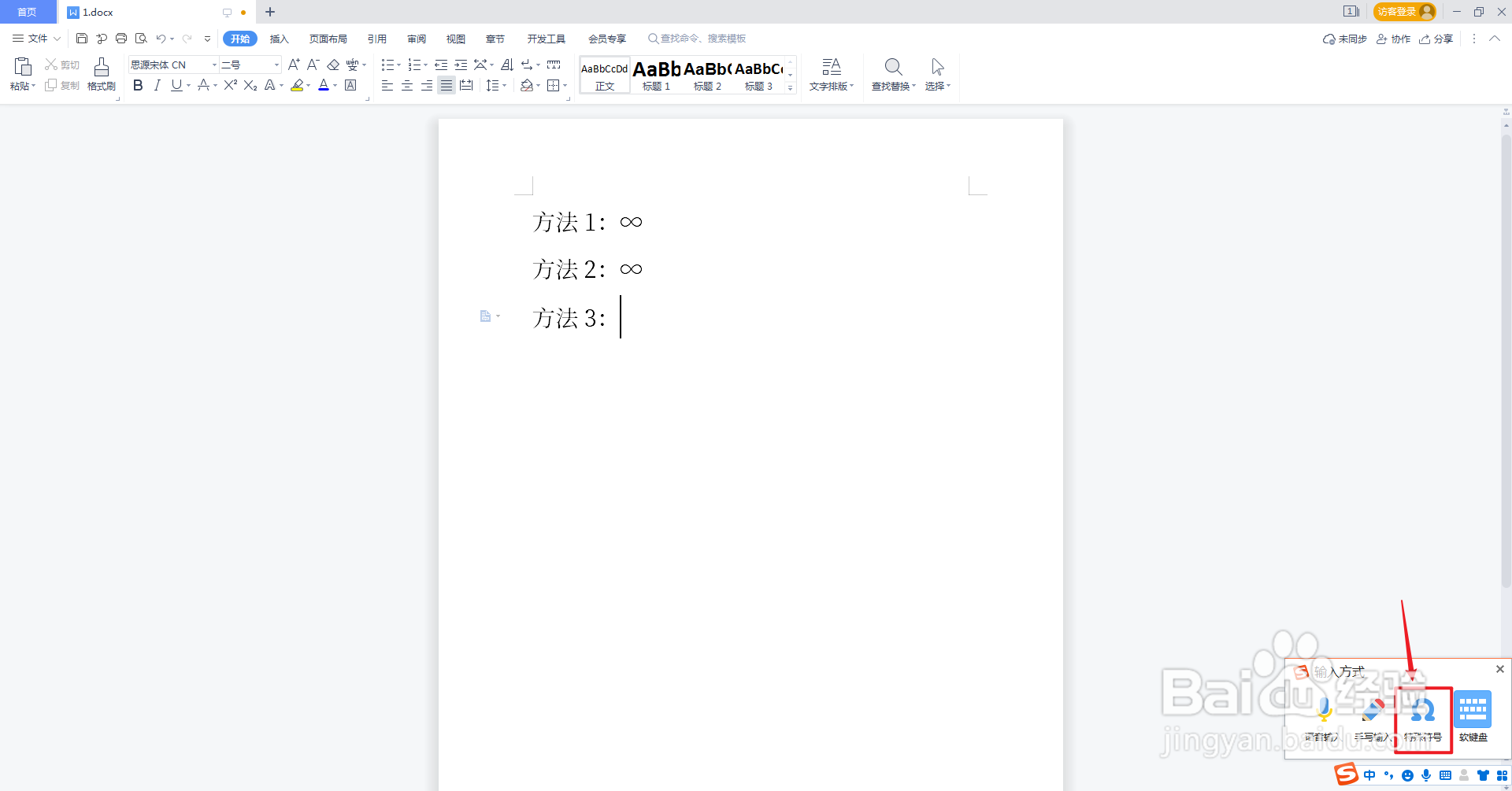The image size is (1512, 791).
Task: Expand the bullet list dropdown
Action: click(x=398, y=65)
